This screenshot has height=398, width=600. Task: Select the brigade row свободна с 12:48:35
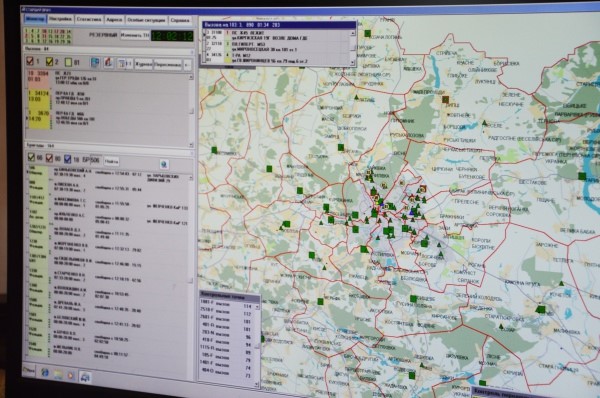[109, 309]
